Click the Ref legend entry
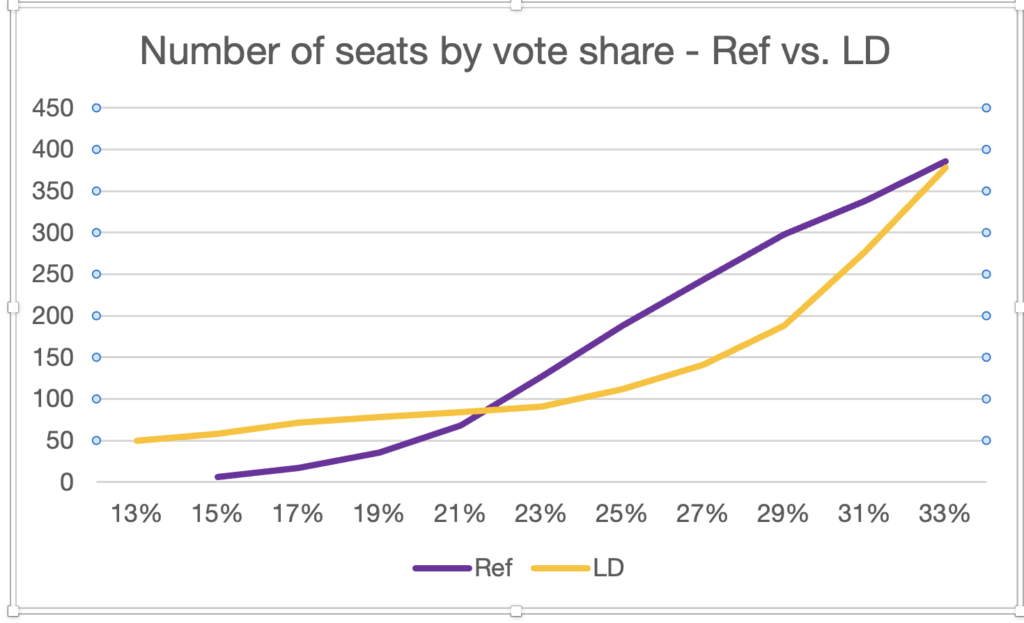Screen dimensions: 1024x623 point(493,568)
